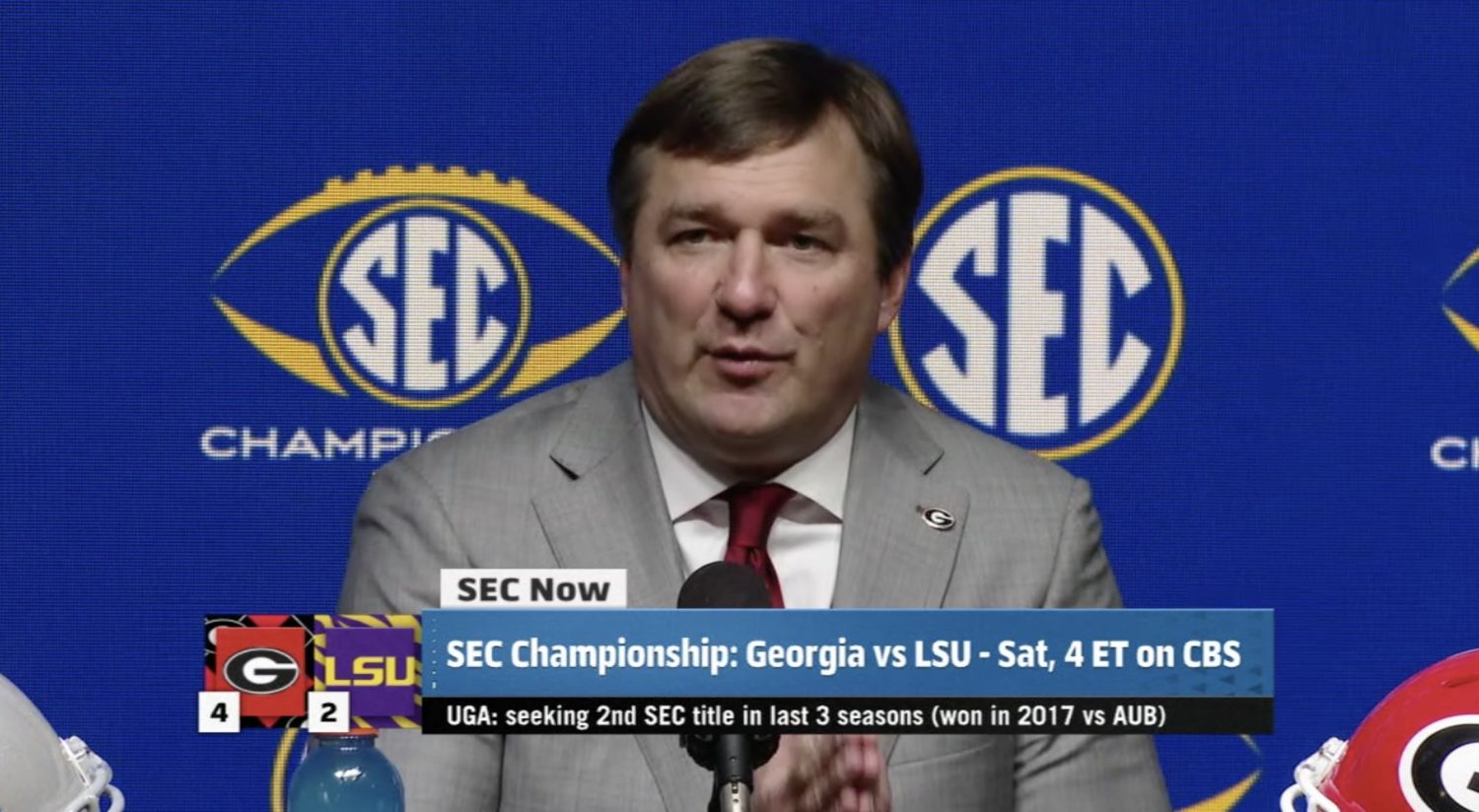Screen dimensions: 1479x812
Task: Click the SEC Championship headline banner
Action: tap(847, 653)
